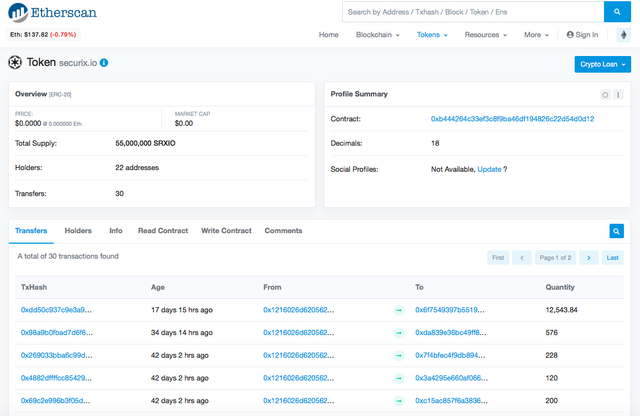Go to previous page with left chevron
Viewport: 640px width, 416px height.
pos(522,258)
